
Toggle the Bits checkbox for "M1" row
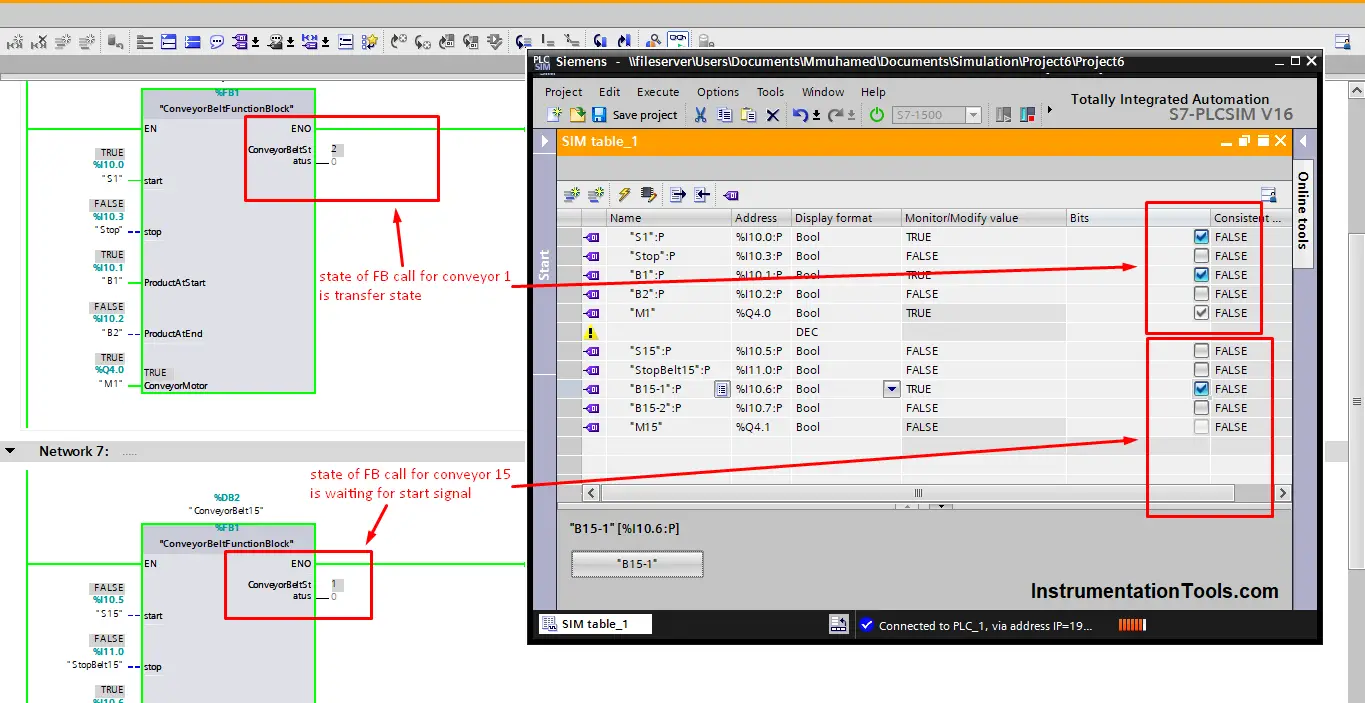tap(1201, 313)
